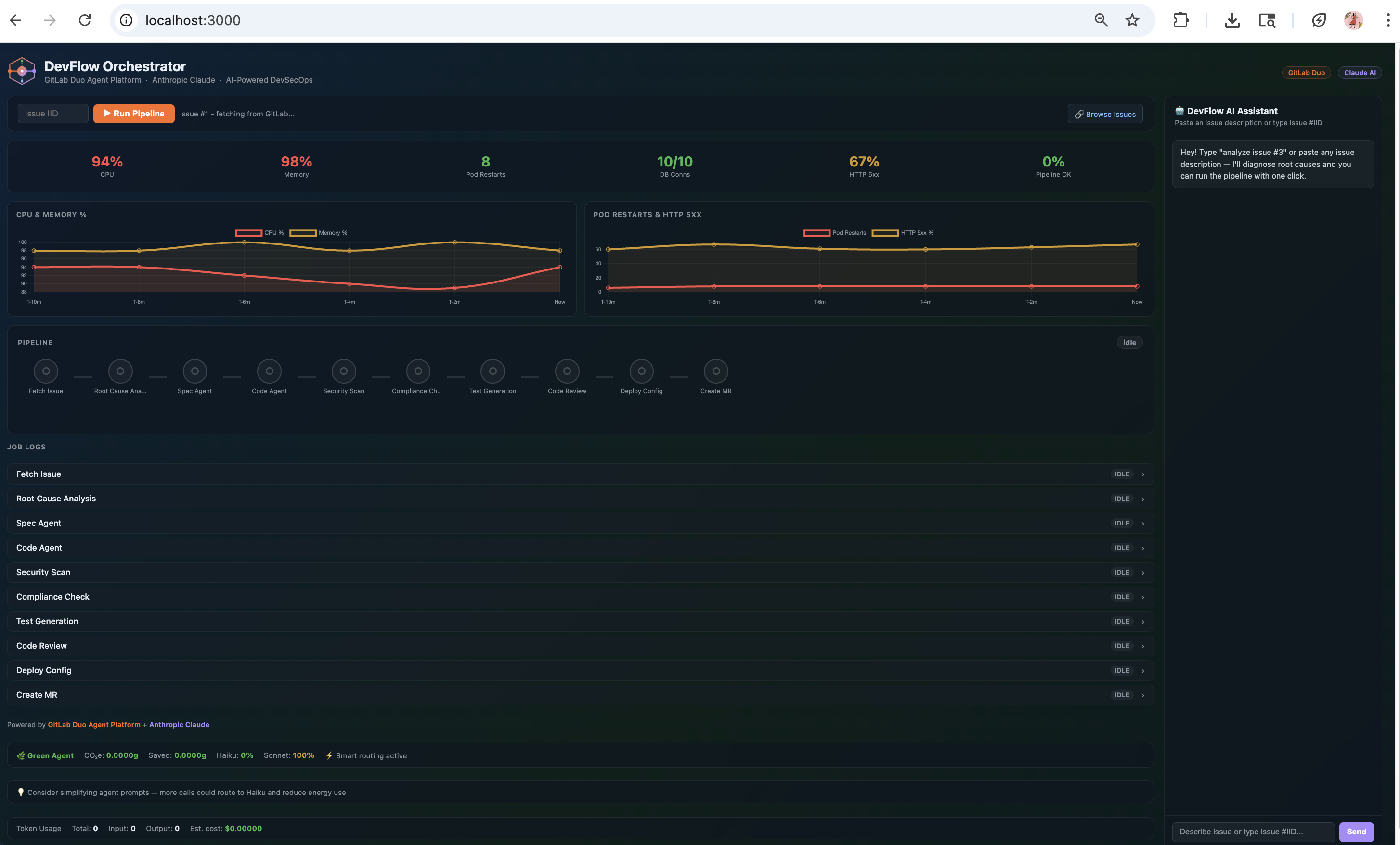The width and height of the screenshot is (1400, 845).
Task: Open browser downloads icon
Action: [x=1232, y=20]
